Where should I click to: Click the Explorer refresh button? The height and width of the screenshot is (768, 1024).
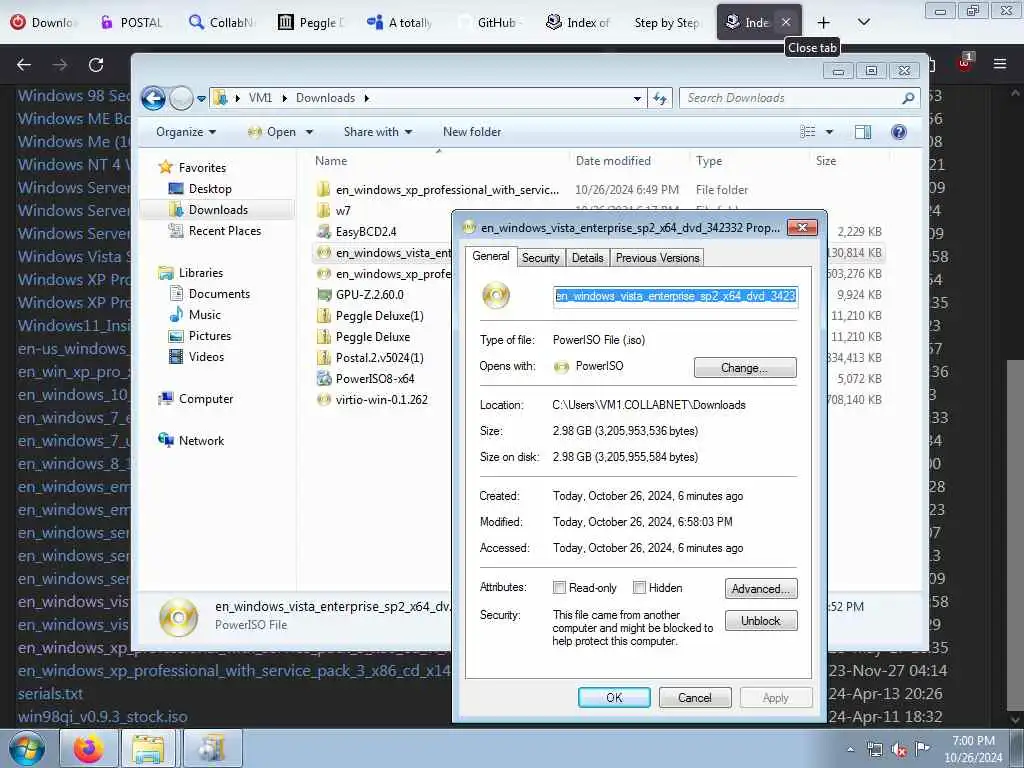point(660,99)
